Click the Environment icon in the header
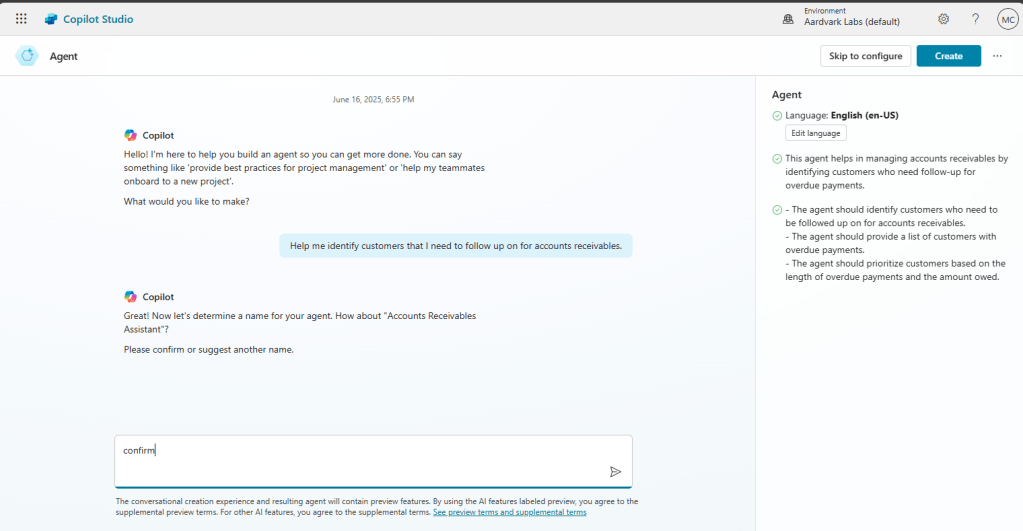This screenshot has width=1023, height=531. [788, 19]
